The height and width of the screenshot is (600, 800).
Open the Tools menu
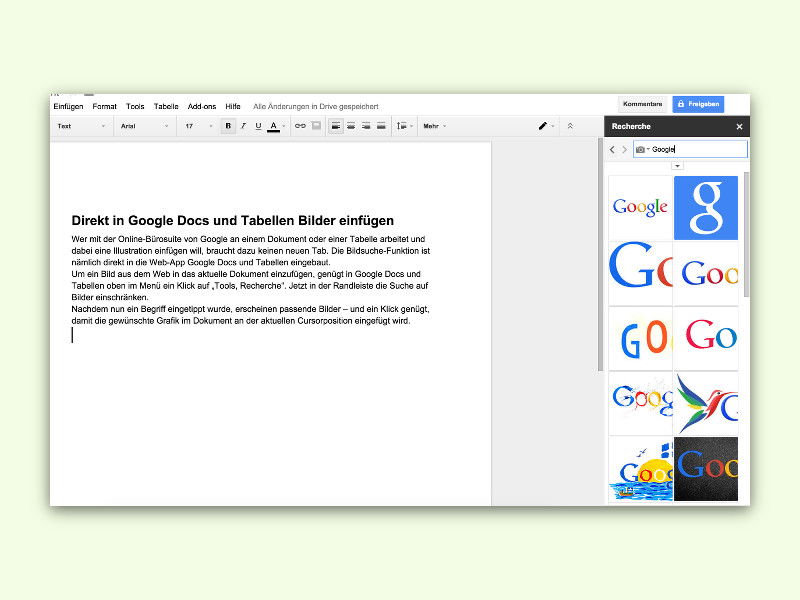click(x=135, y=106)
